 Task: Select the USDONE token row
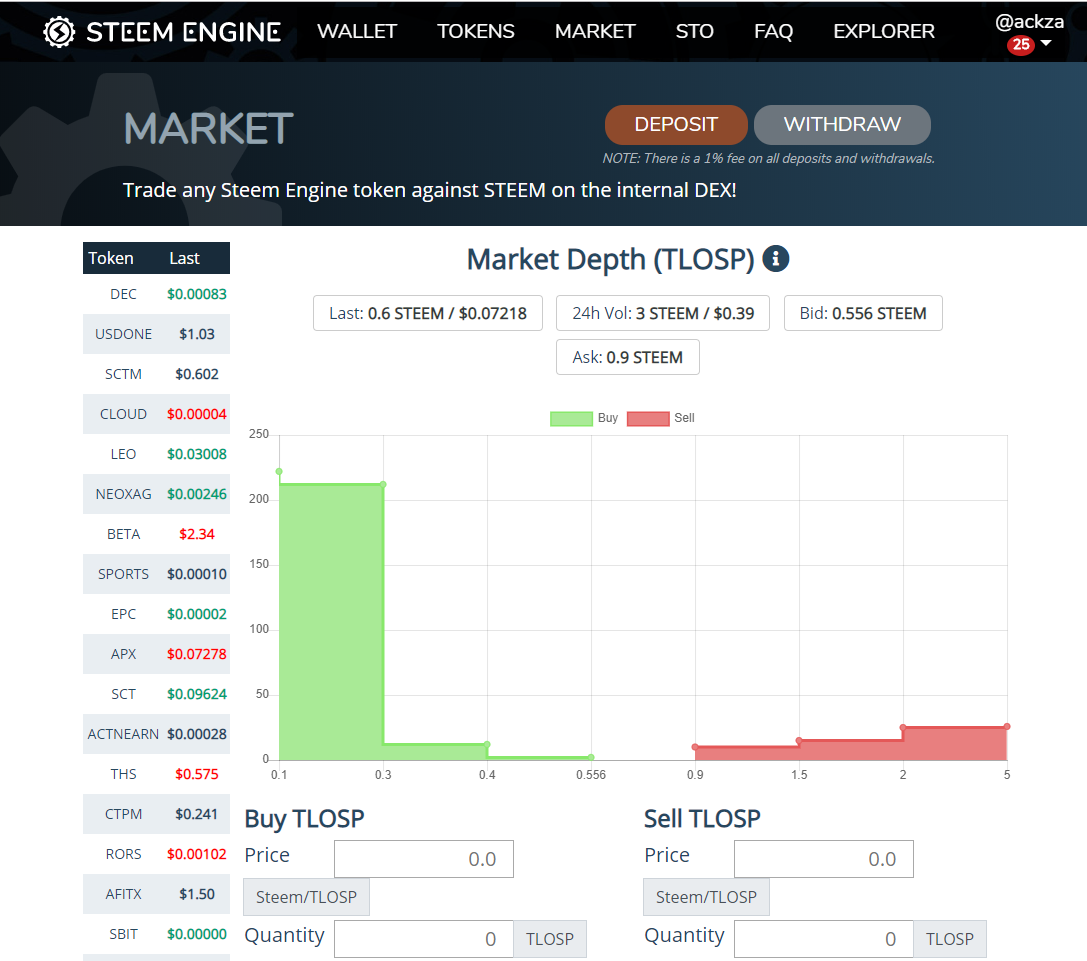click(x=157, y=334)
